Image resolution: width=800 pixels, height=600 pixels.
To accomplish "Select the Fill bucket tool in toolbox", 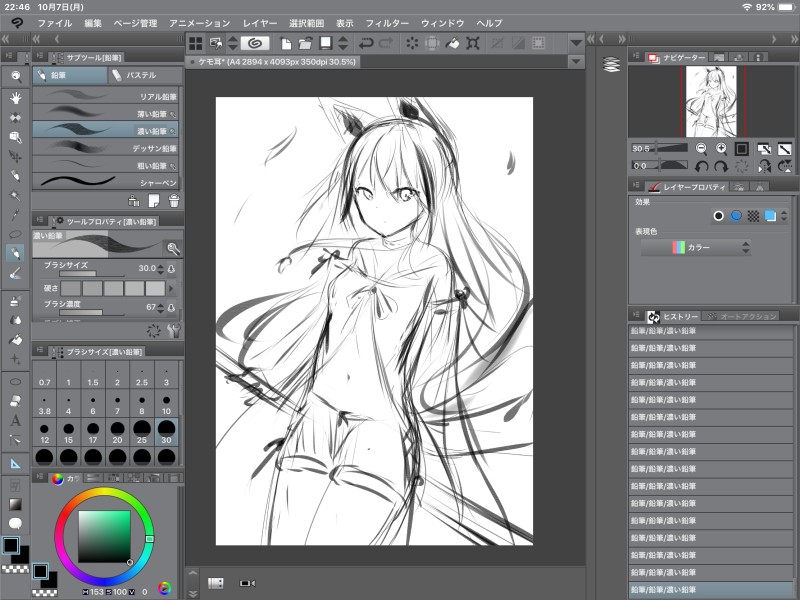I will (15, 339).
